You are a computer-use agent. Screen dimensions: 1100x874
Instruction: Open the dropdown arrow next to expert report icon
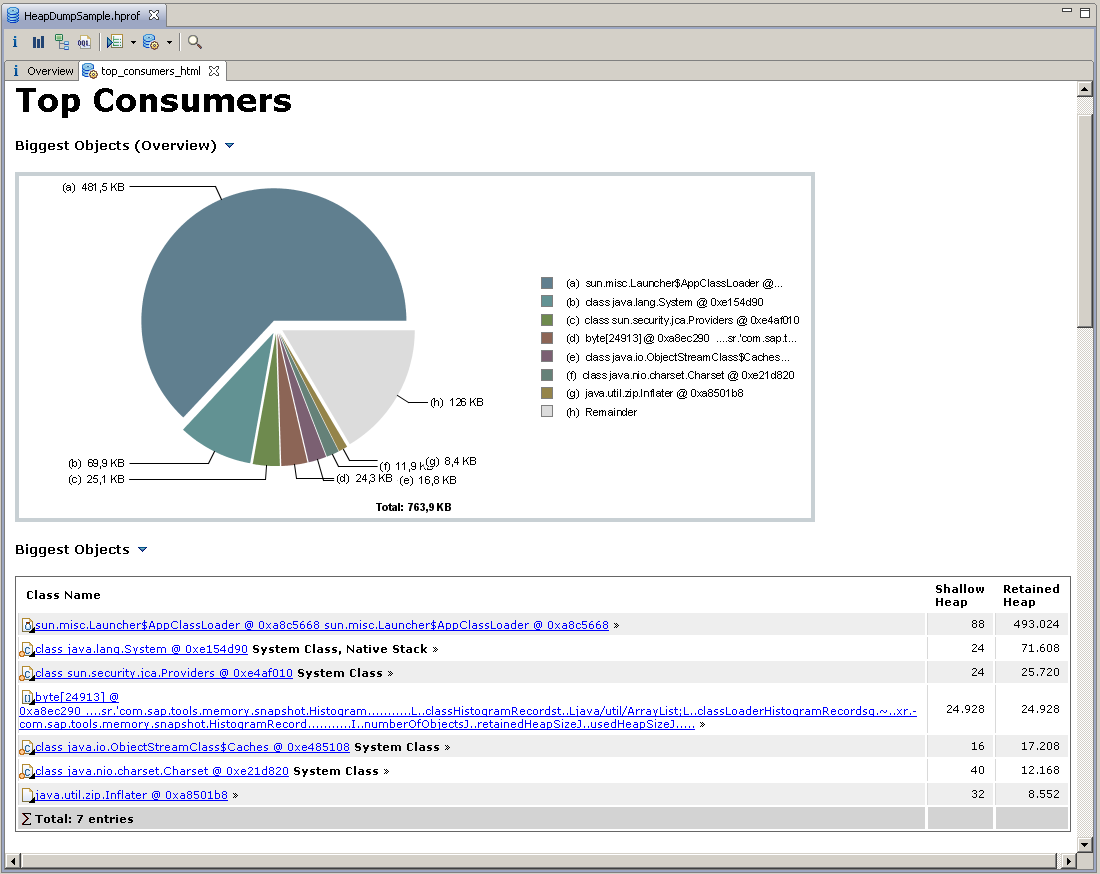pos(131,44)
